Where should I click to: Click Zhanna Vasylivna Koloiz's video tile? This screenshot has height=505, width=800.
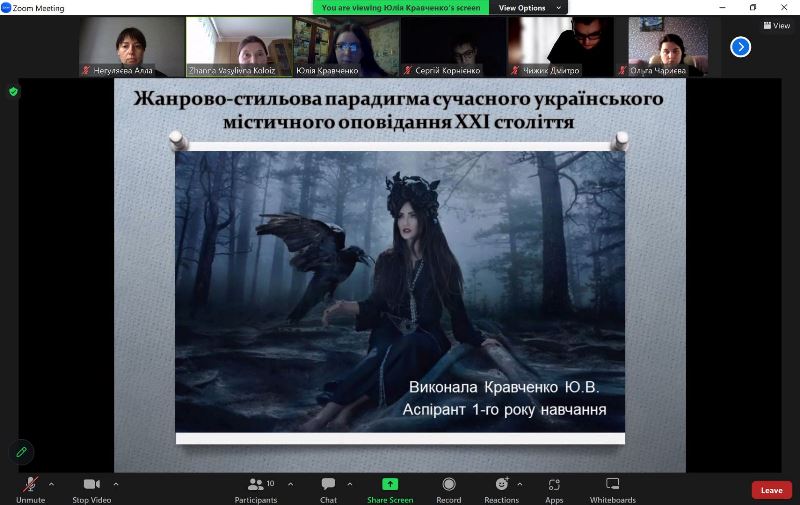tap(239, 46)
